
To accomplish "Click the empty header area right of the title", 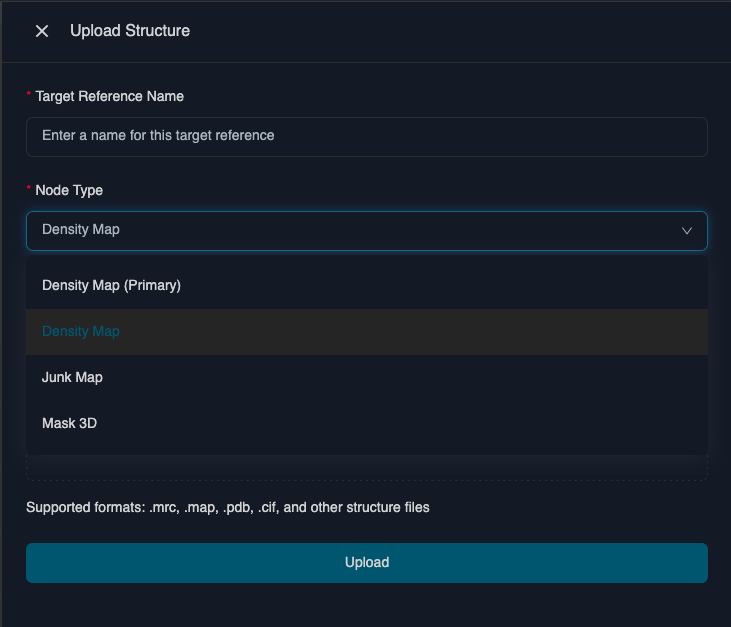I will [450, 31].
